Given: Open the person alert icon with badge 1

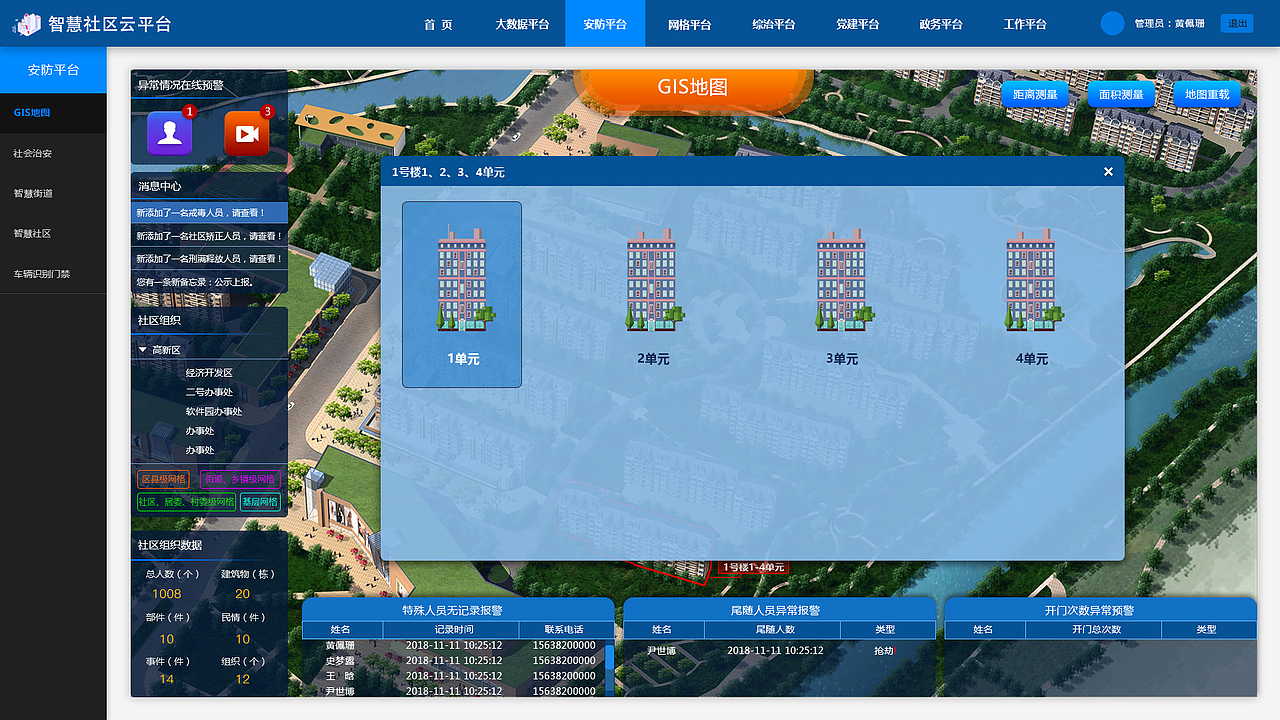Looking at the screenshot, I should click(170, 133).
